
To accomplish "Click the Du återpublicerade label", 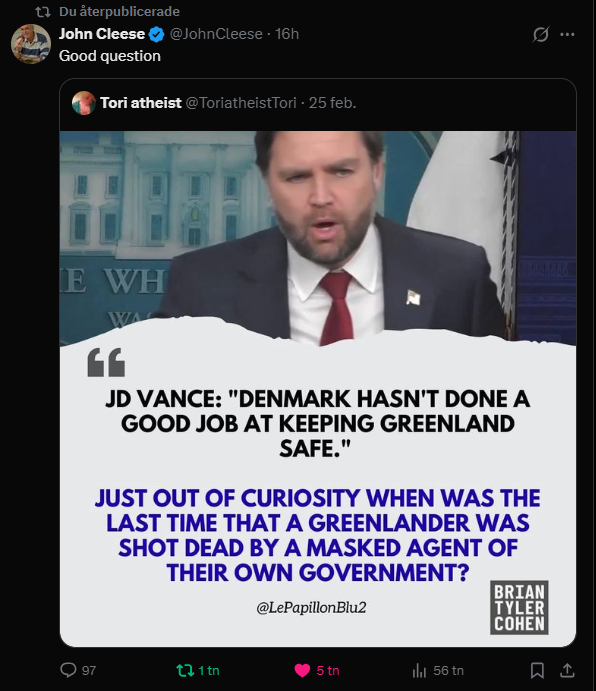I will (119, 11).
